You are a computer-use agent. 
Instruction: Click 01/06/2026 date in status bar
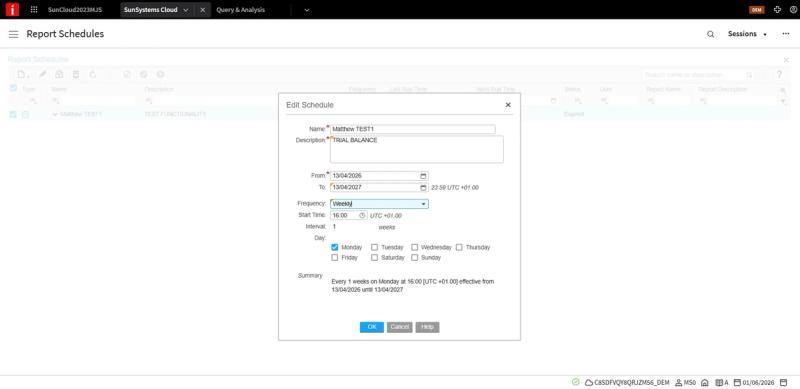tap(759, 382)
